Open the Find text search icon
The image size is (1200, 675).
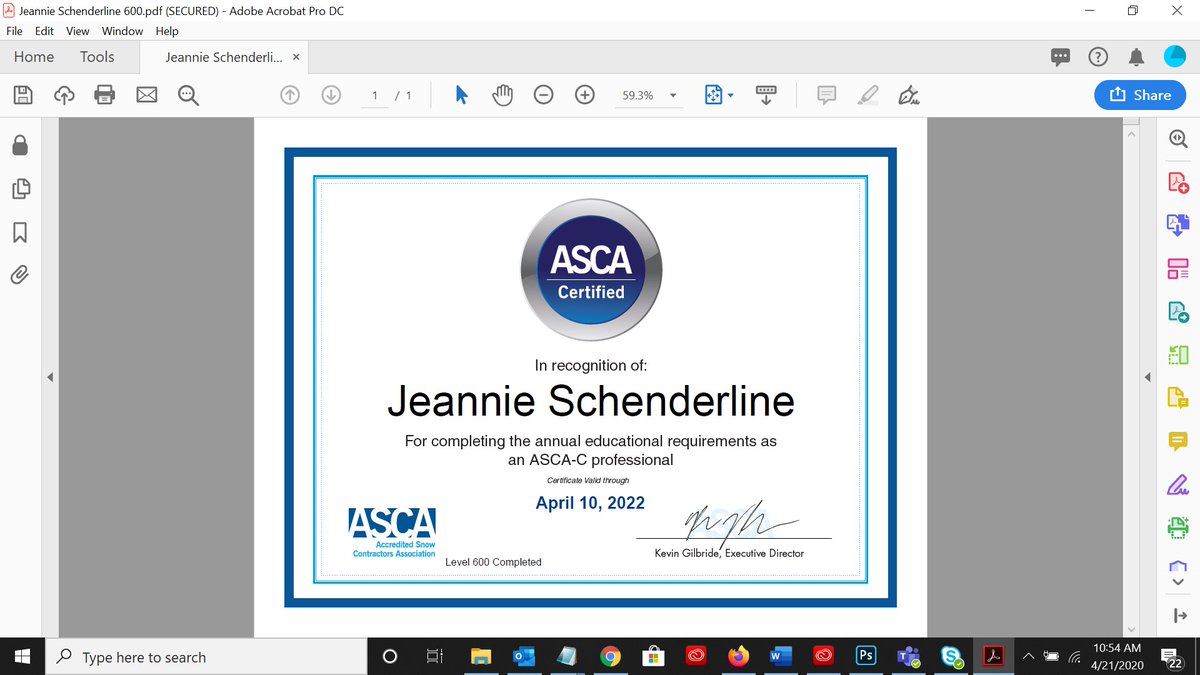coord(188,95)
